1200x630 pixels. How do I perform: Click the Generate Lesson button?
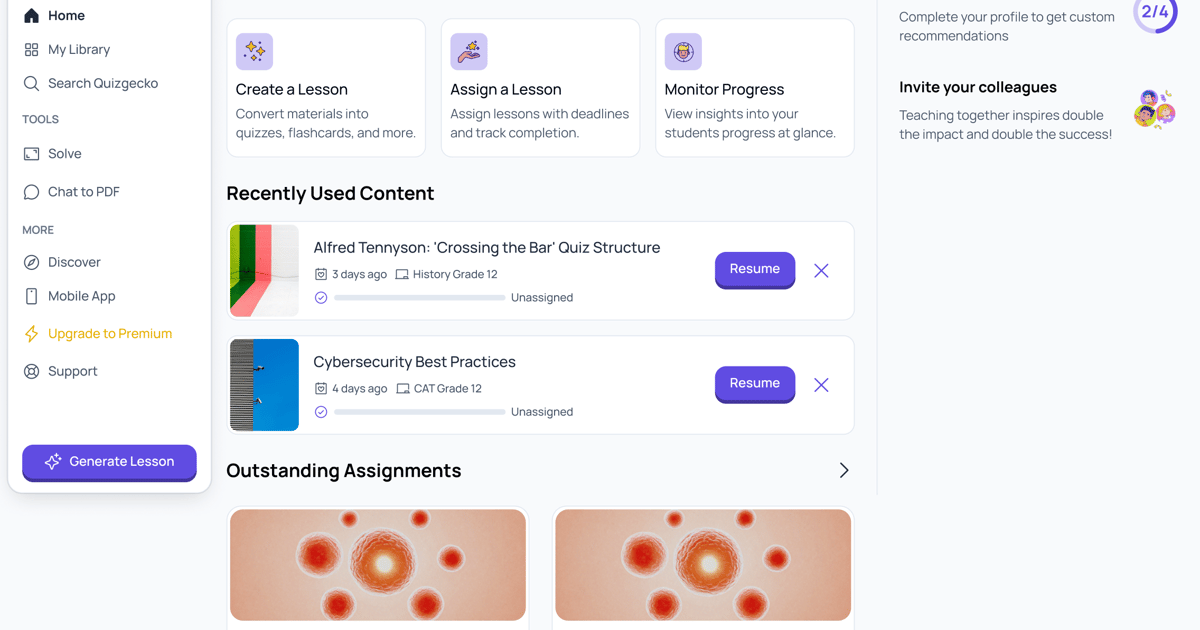pyautogui.click(x=108, y=462)
